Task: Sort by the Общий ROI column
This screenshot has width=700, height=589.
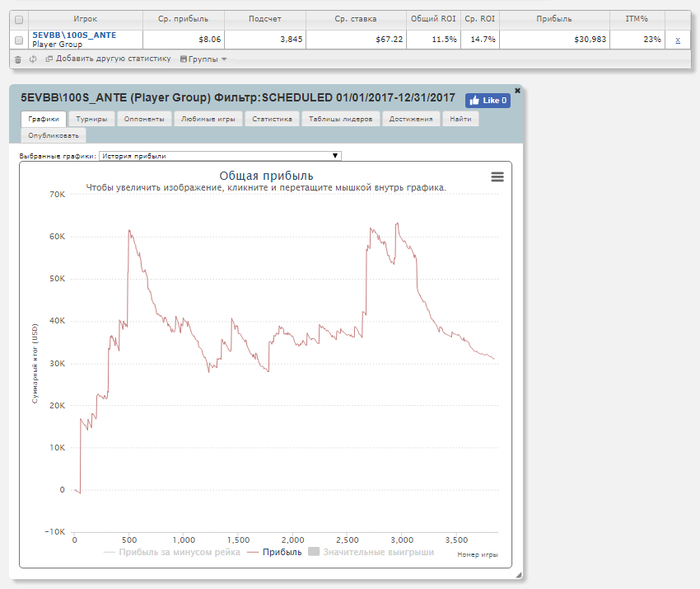Action: point(433,19)
